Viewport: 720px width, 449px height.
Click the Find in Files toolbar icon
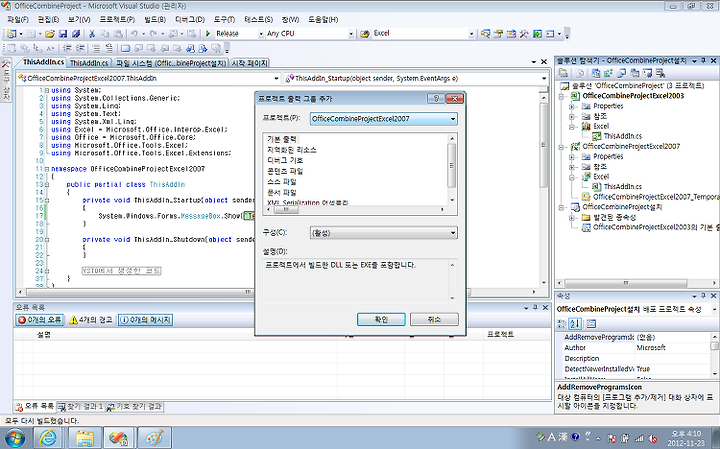(x=365, y=34)
